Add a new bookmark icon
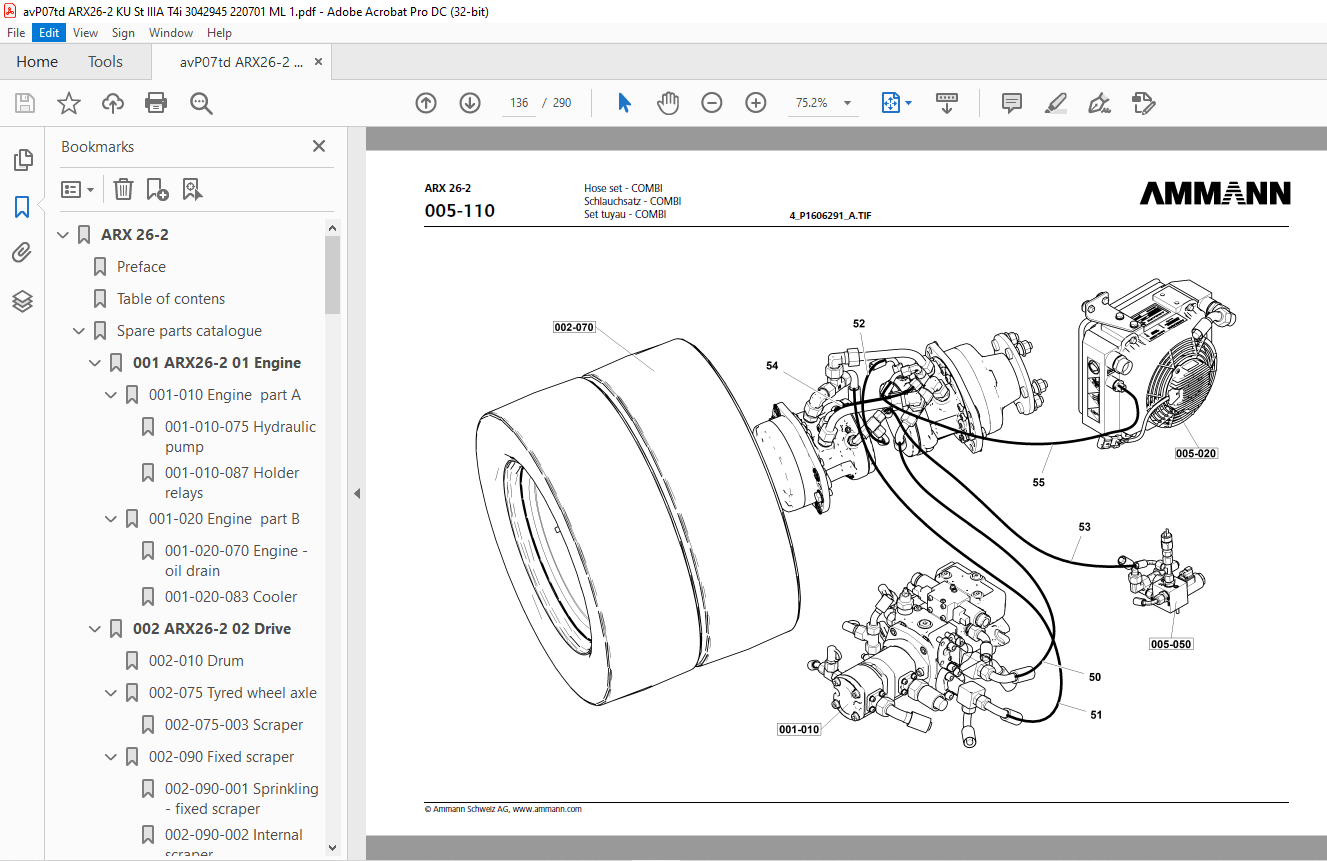Screen dimensions: 1327x861 point(157,189)
